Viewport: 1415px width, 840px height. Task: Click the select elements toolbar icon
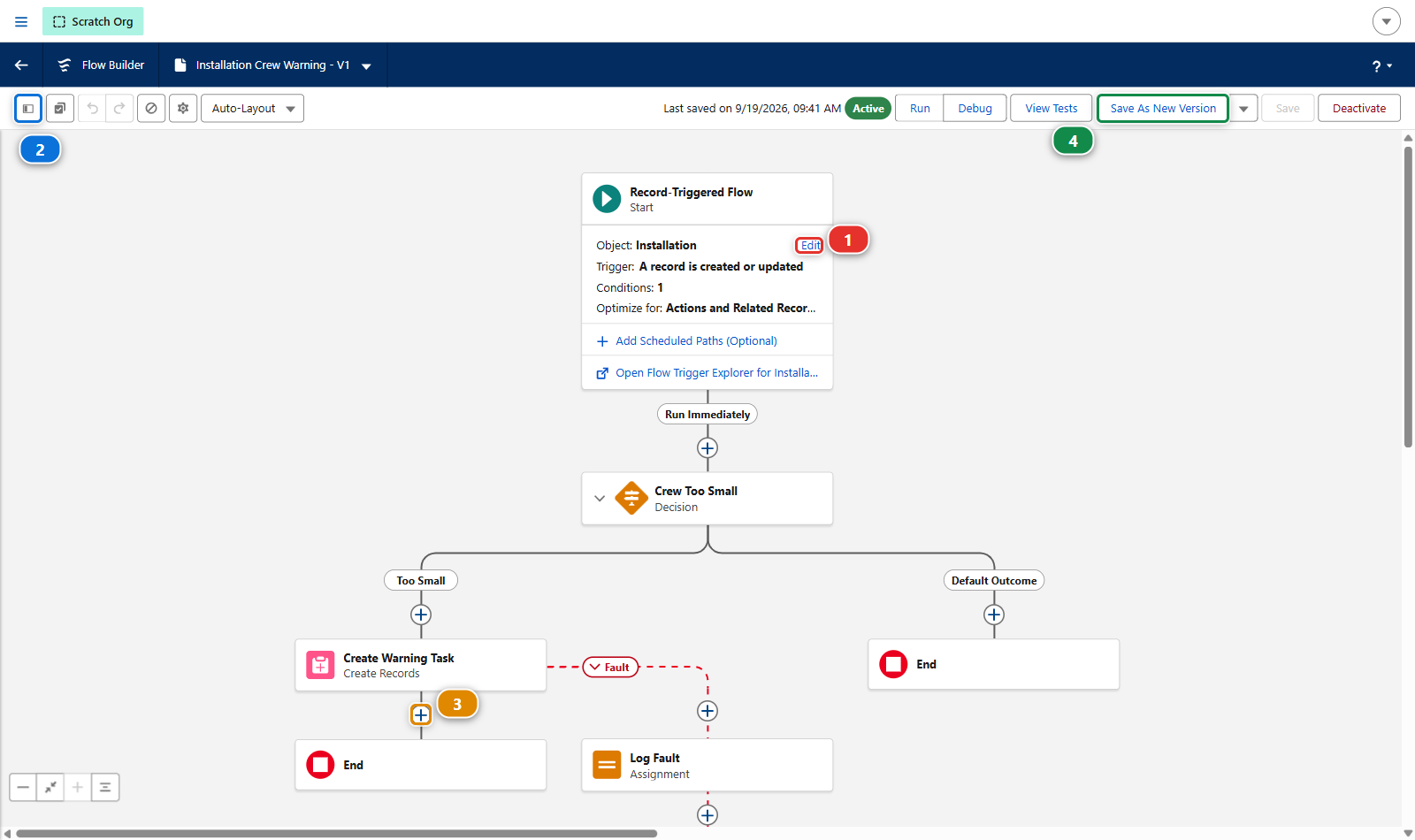coord(59,109)
